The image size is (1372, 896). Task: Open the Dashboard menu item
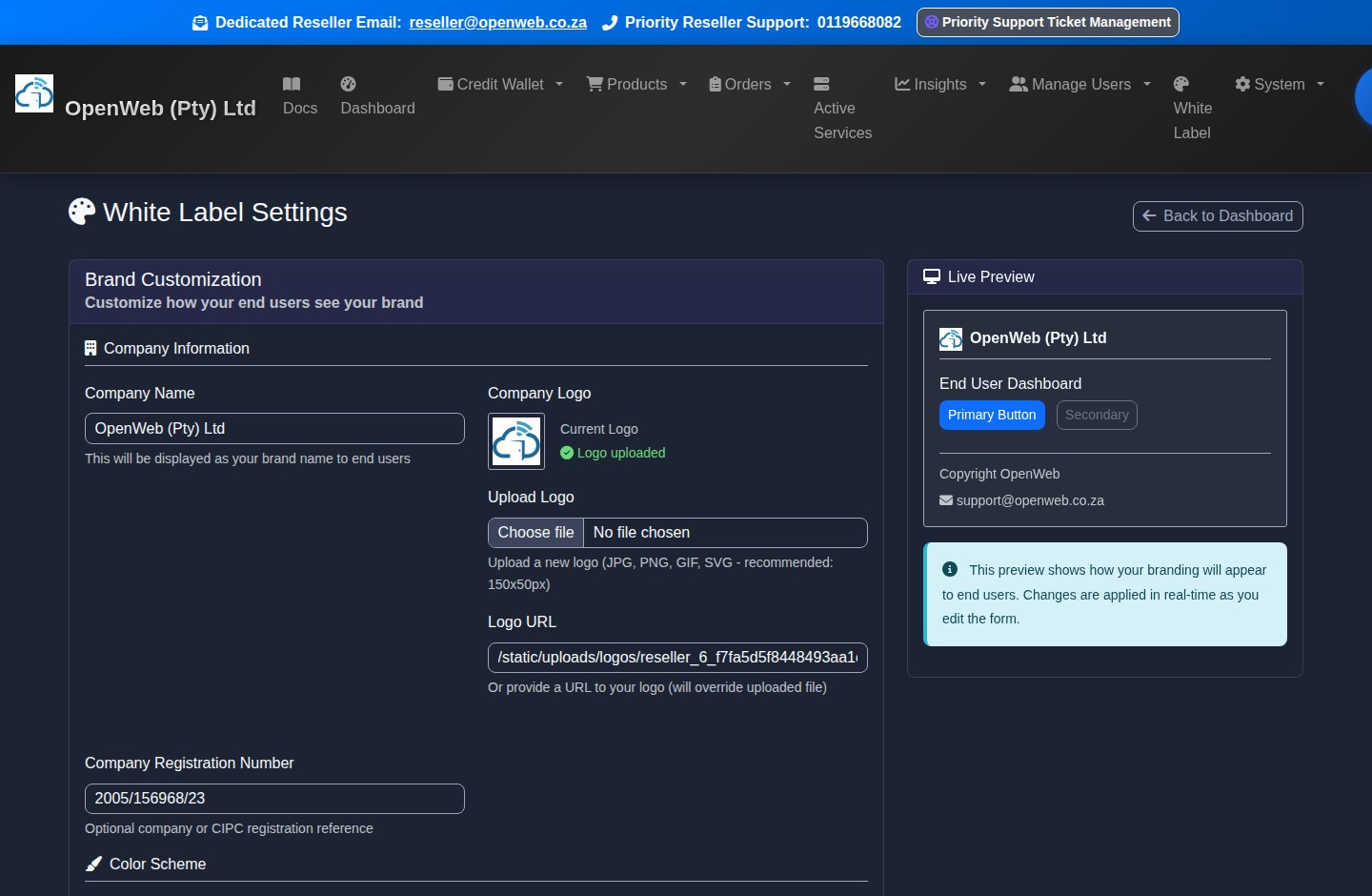click(378, 96)
